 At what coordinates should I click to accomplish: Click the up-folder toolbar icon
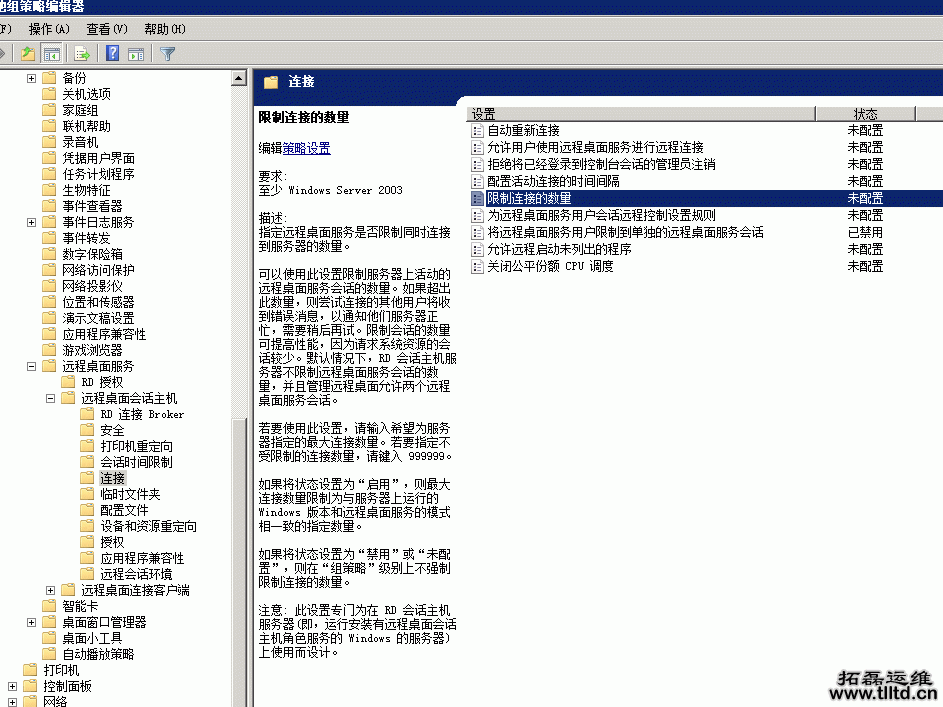pyautogui.click(x=28, y=52)
